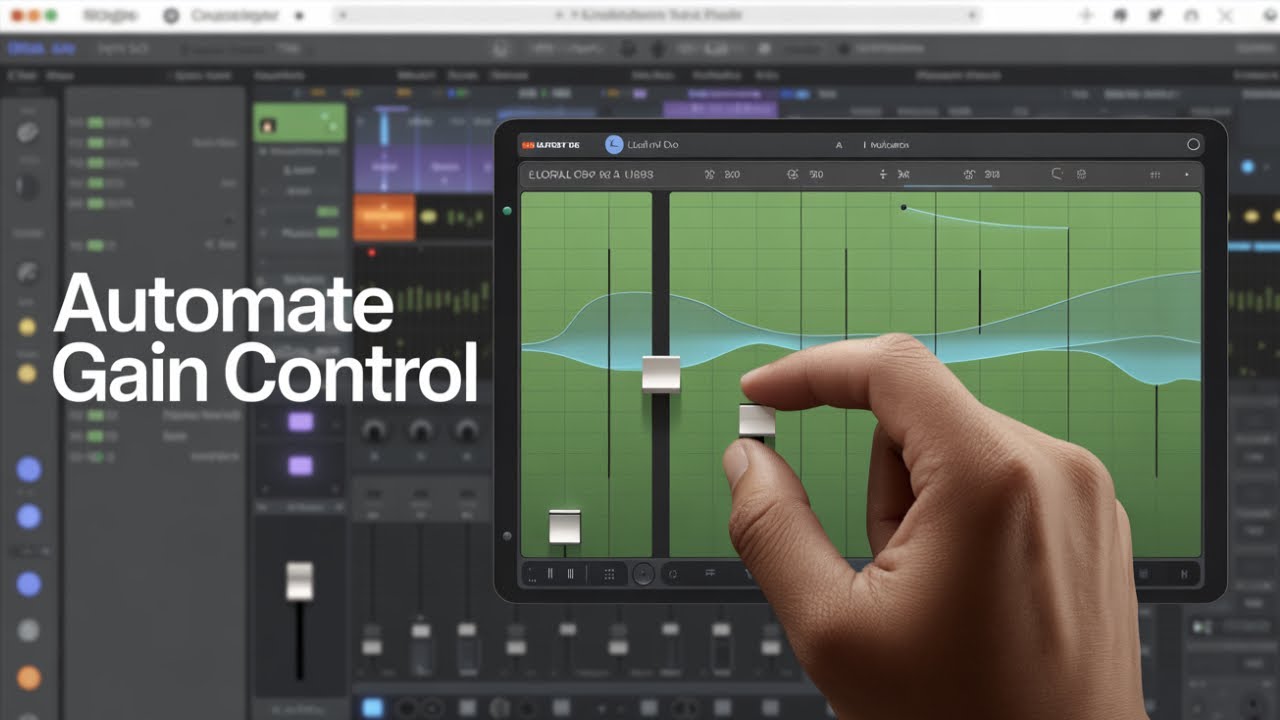
Task: Tap the round dark button in tablet bottom bar
Action: click(x=643, y=574)
